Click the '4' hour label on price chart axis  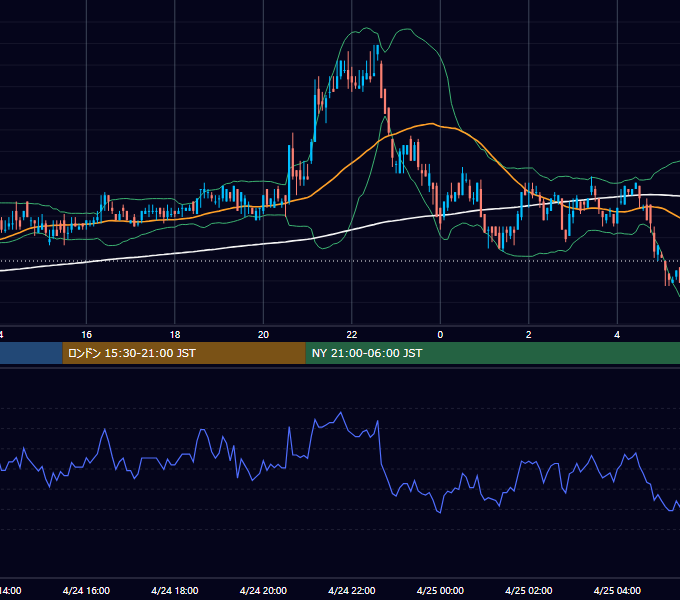pyautogui.click(x=617, y=335)
